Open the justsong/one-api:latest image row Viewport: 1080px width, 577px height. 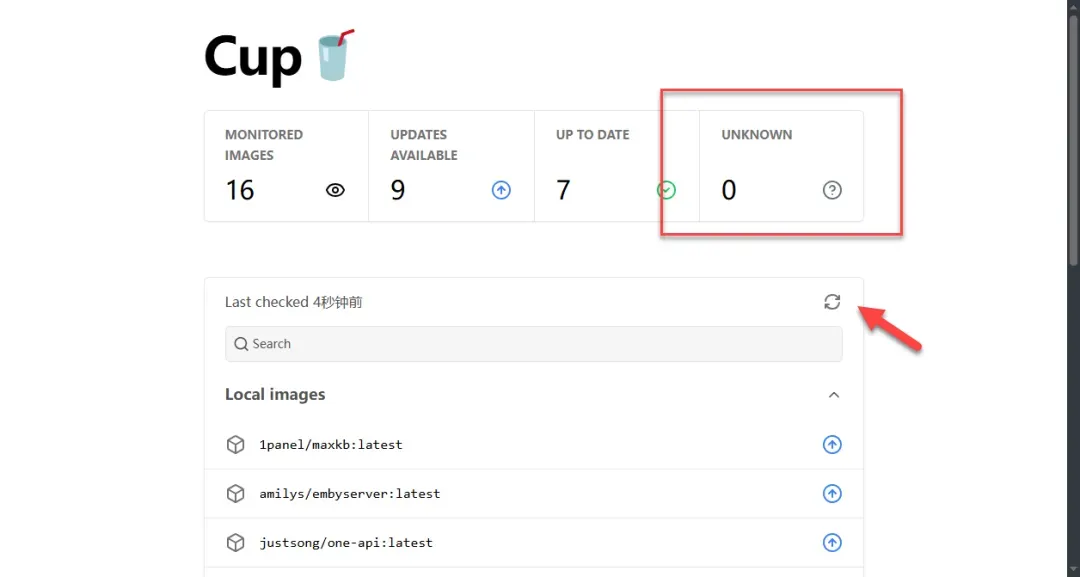tap(534, 543)
